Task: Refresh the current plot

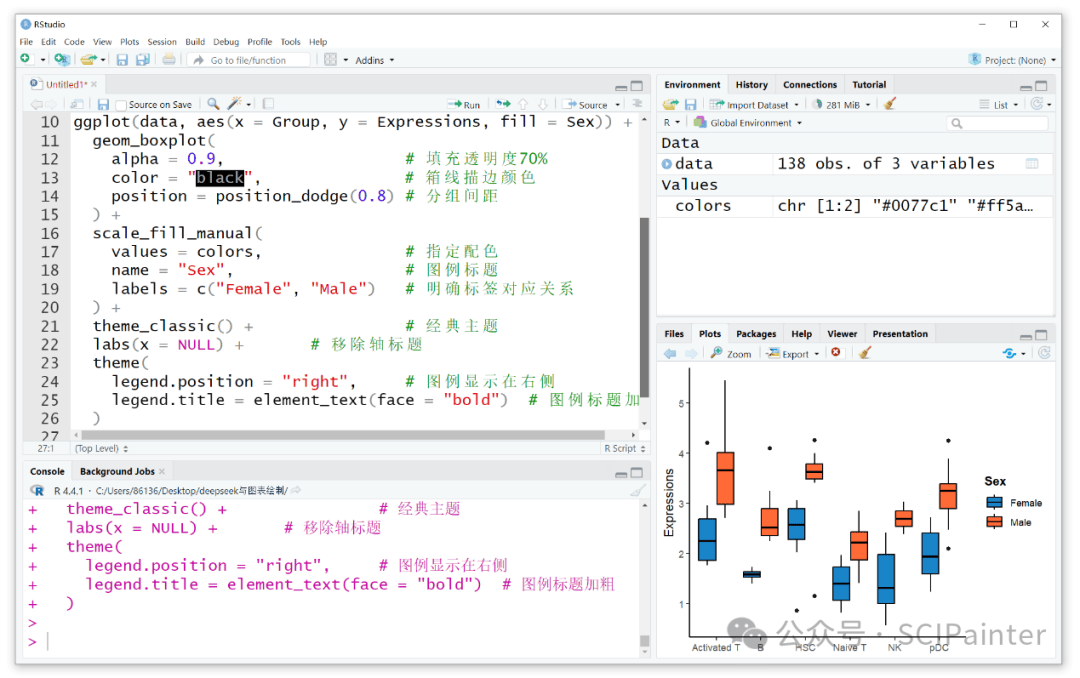Action: tap(1044, 353)
